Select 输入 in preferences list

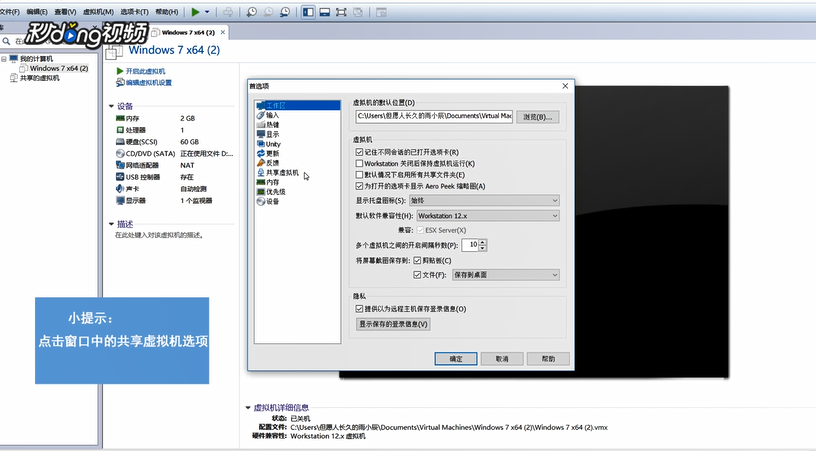tap(268, 115)
